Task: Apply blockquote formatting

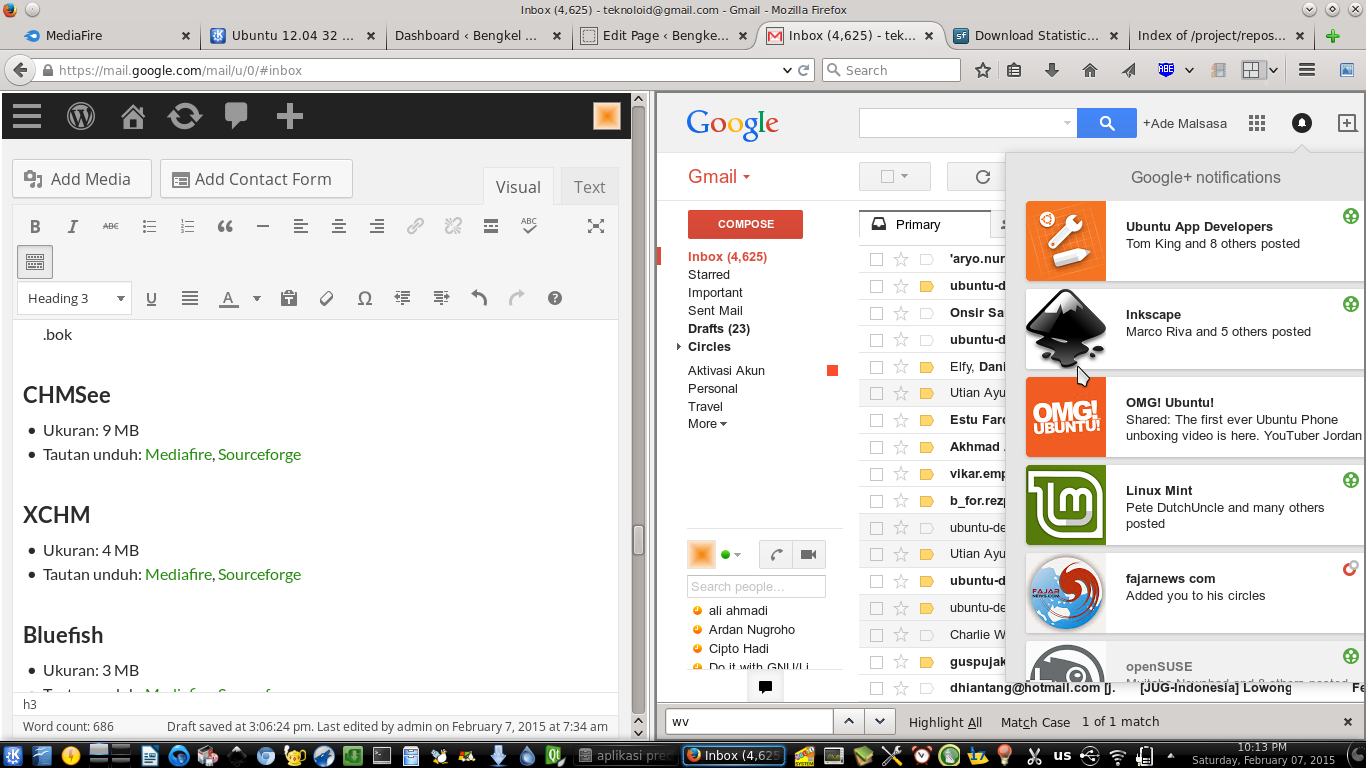Action: pos(225,227)
